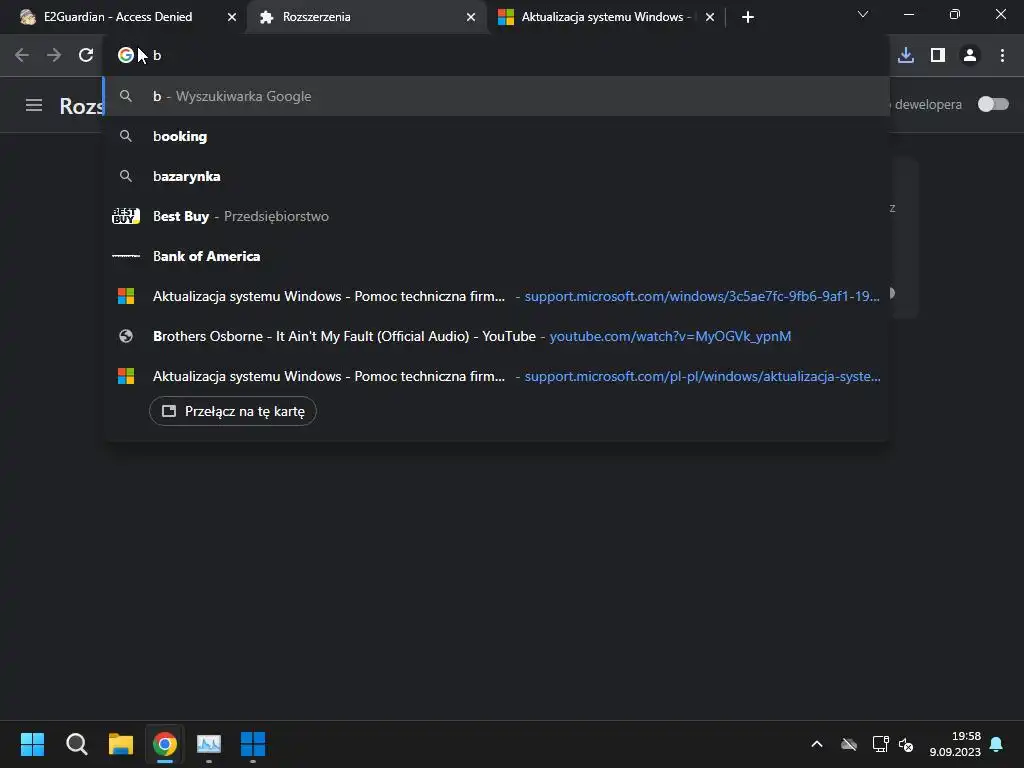
Task: Open File Explorer from the taskbar
Action: click(x=121, y=744)
